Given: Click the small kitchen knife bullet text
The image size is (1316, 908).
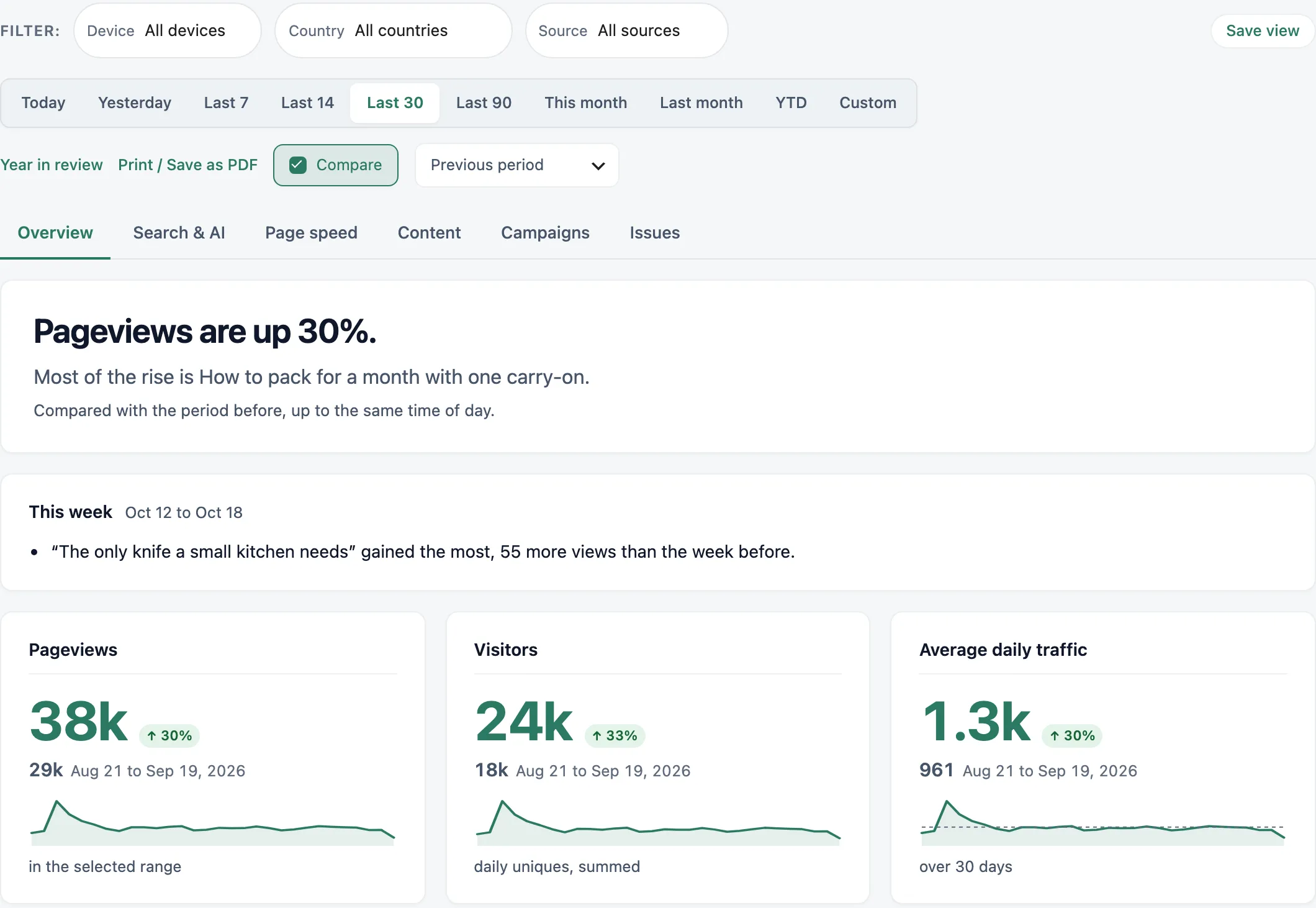Looking at the screenshot, I should point(423,552).
